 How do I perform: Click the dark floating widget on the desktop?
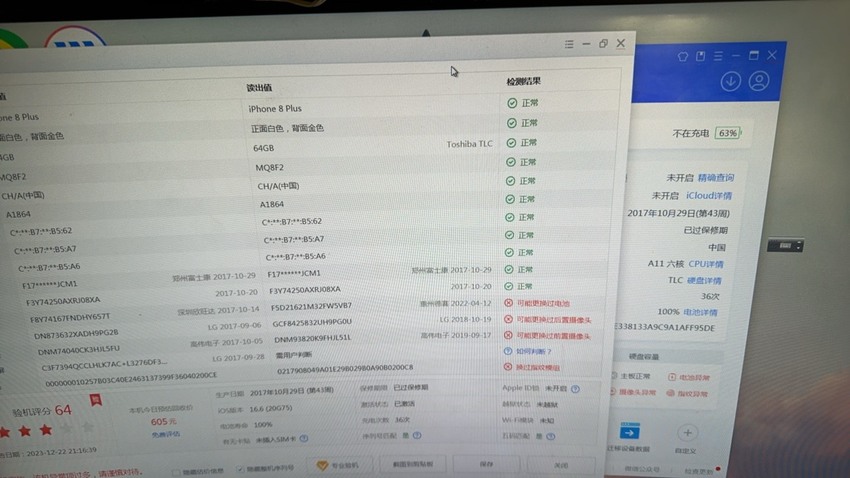(x=785, y=246)
